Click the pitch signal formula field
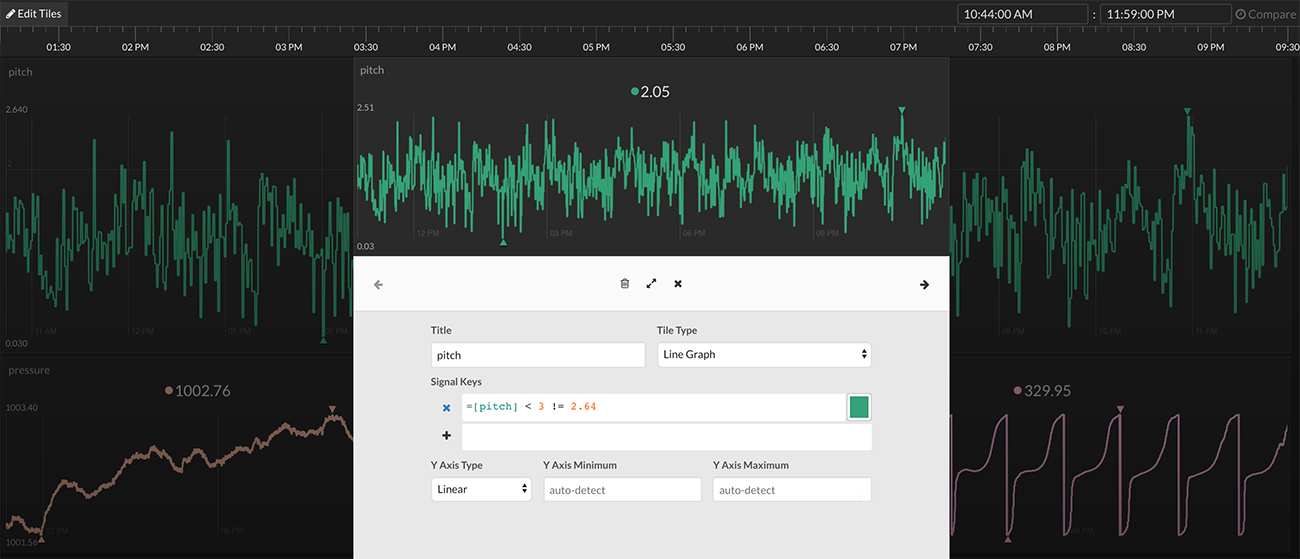 652,407
